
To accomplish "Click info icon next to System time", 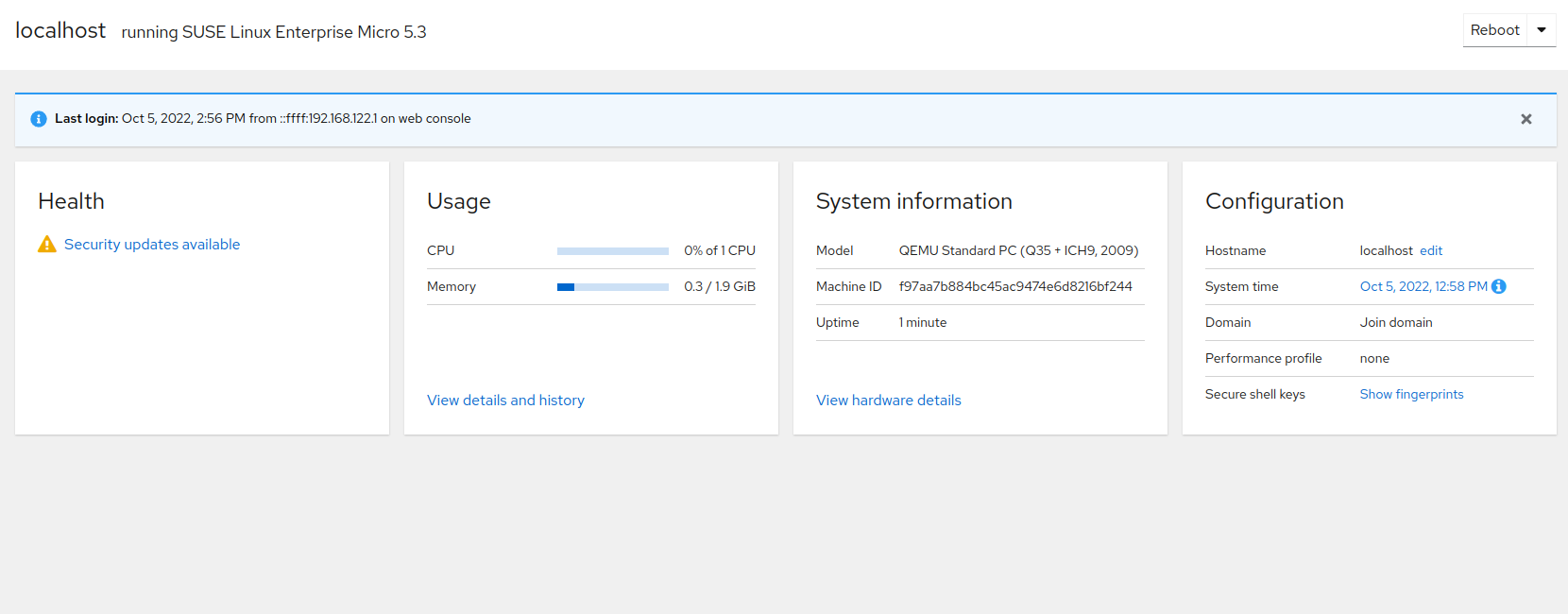I will (1499, 287).
